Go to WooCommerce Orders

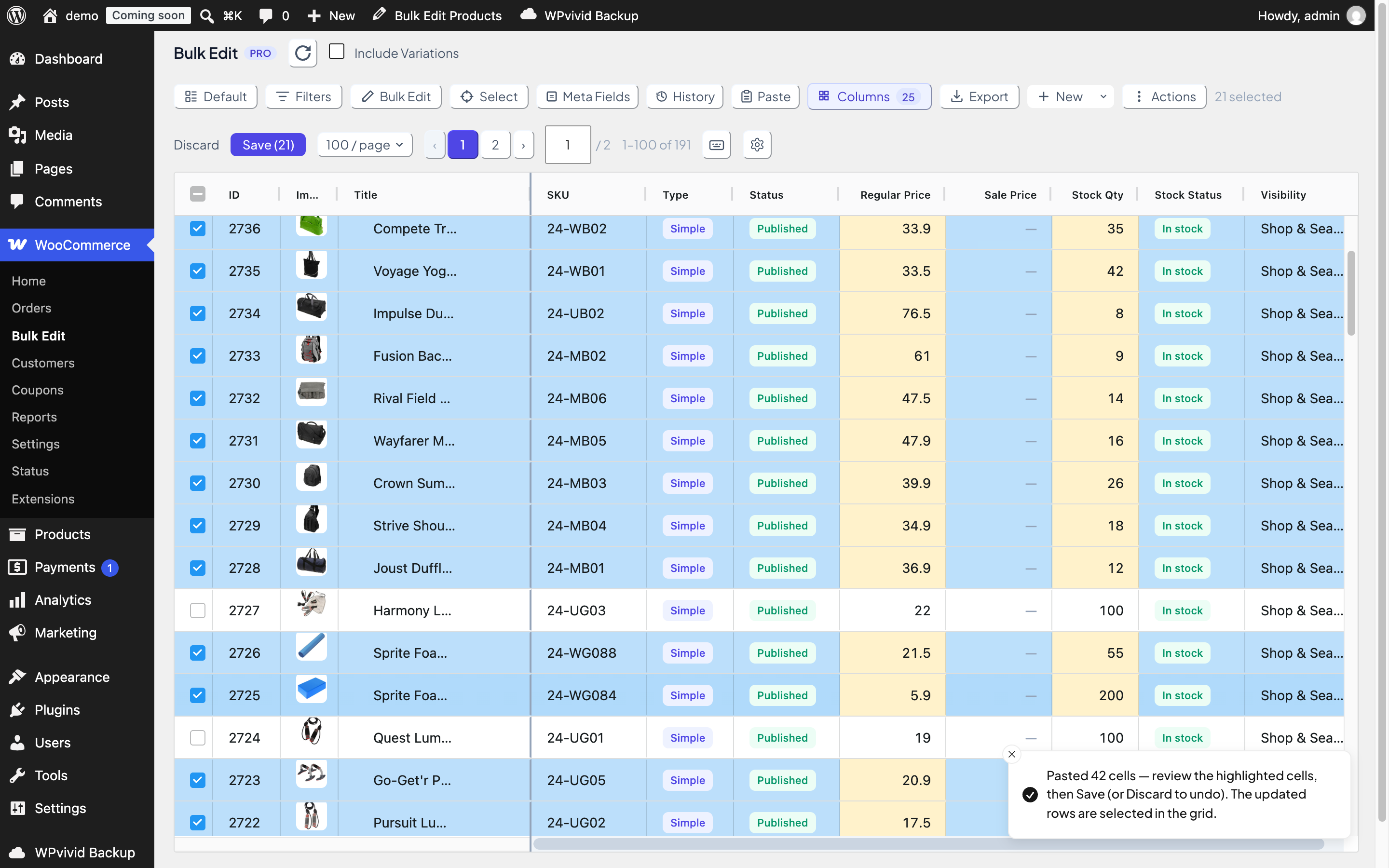click(31, 308)
